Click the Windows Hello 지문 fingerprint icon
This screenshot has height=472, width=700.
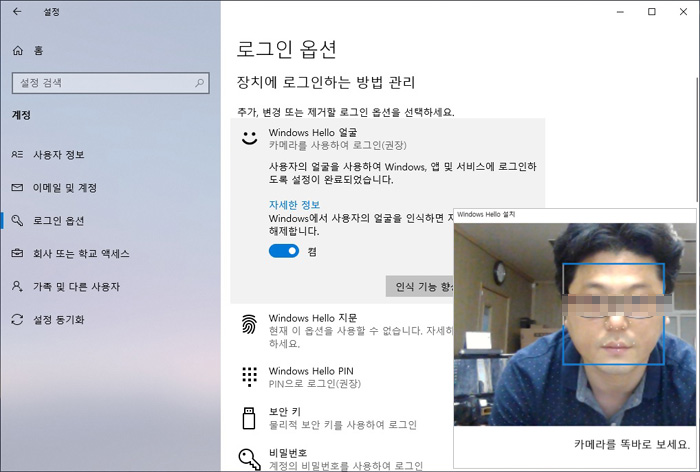(250, 324)
